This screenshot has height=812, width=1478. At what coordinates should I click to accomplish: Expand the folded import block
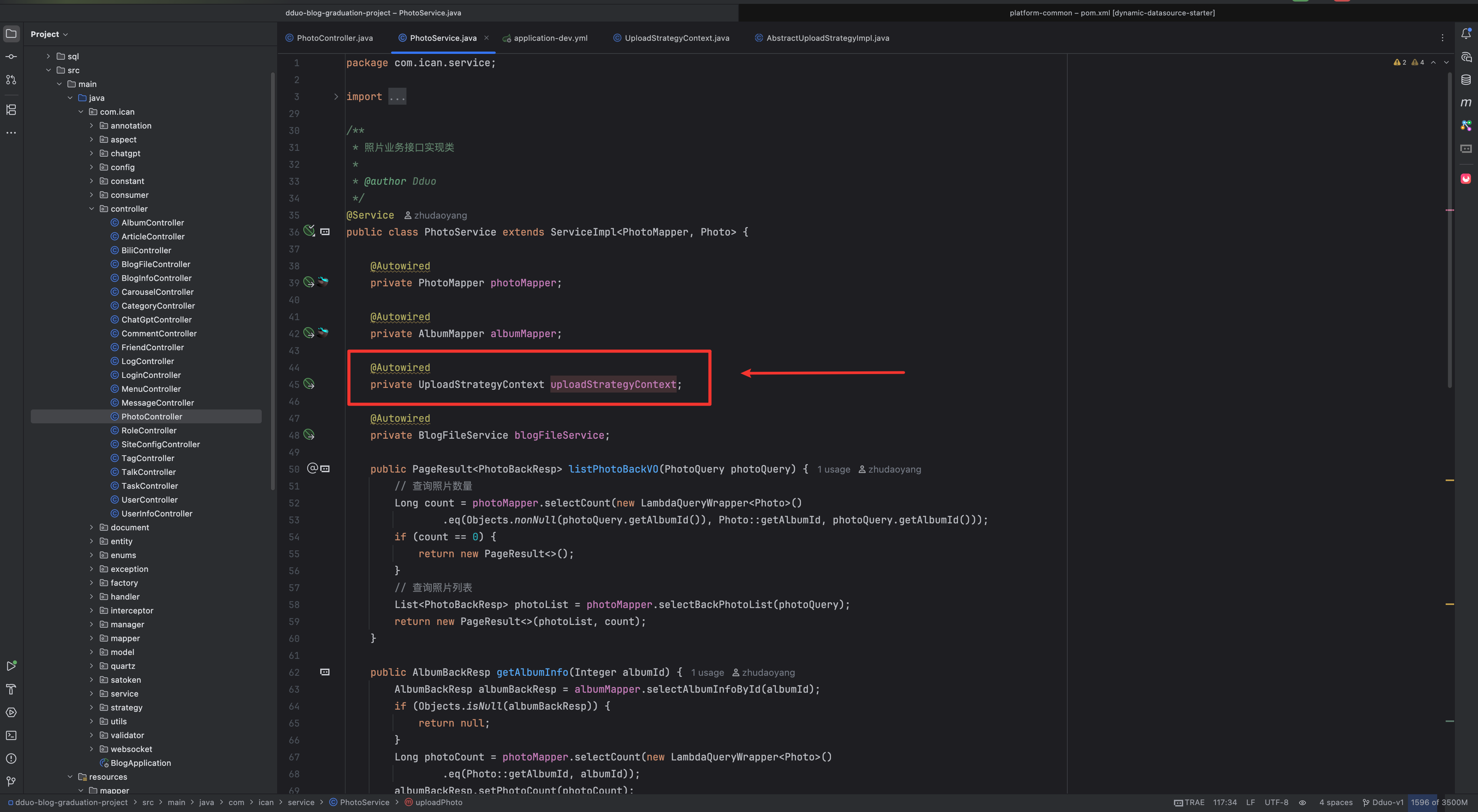pyautogui.click(x=336, y=97)
